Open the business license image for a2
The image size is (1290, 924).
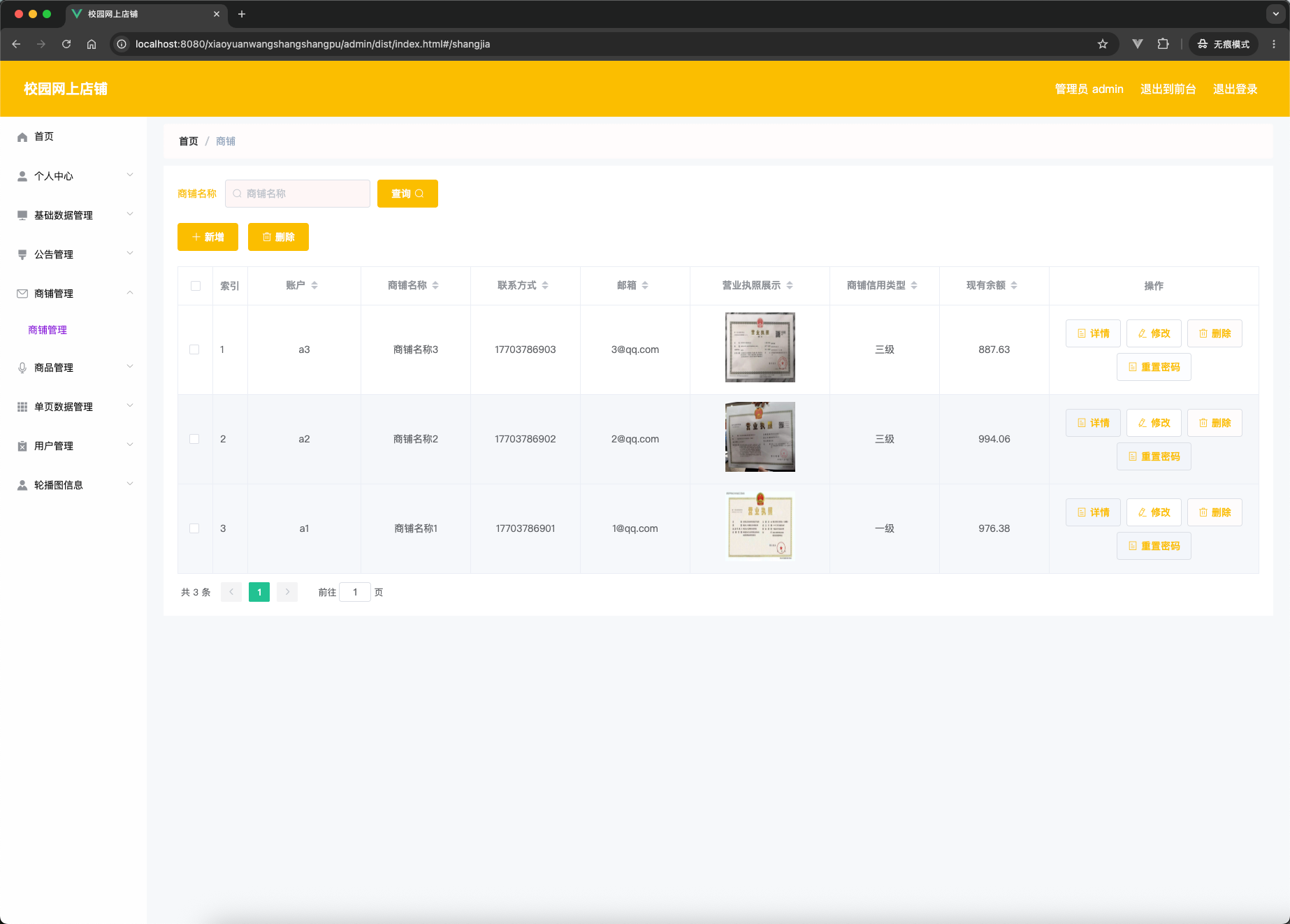(760, 437)
